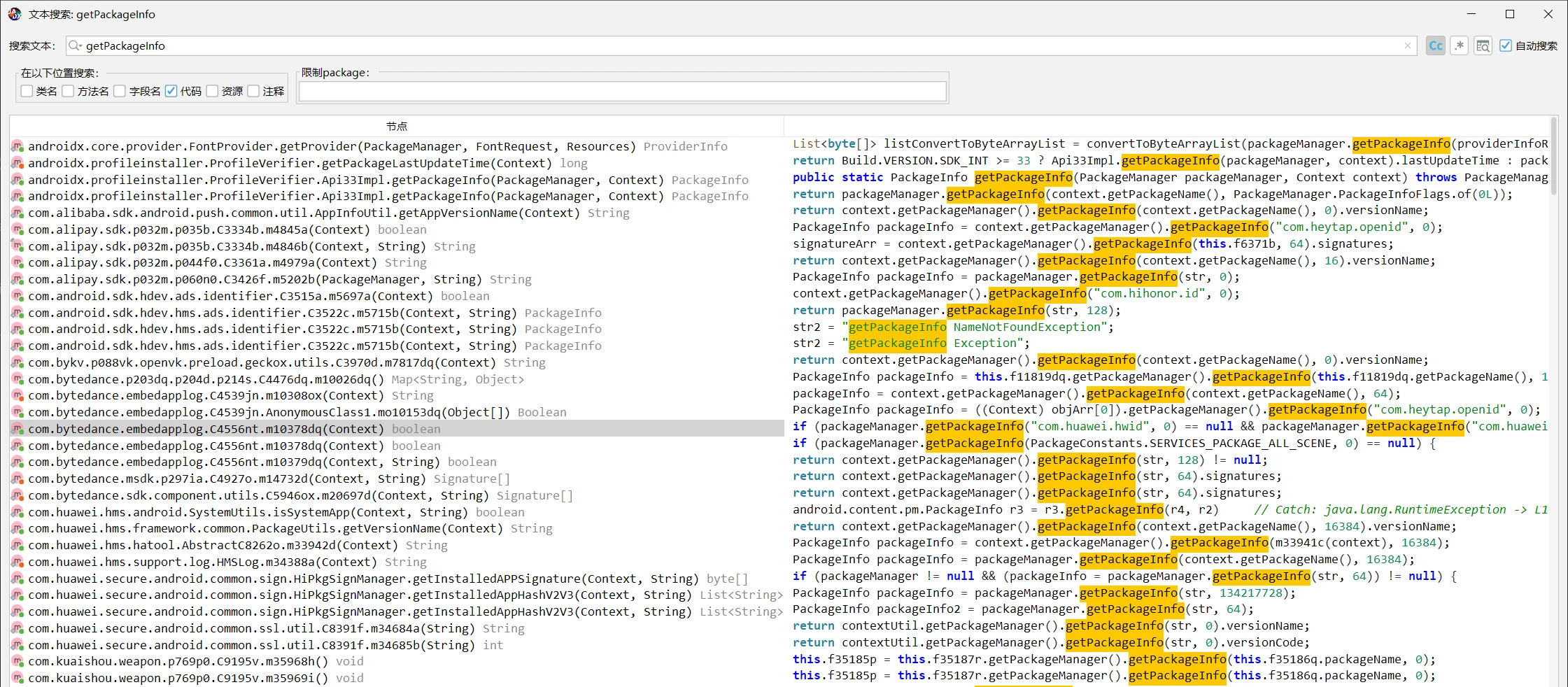1568x687 pixels.
Task: Click method icon of C4476dq.m10026dq row
Action: click(17, 379)
